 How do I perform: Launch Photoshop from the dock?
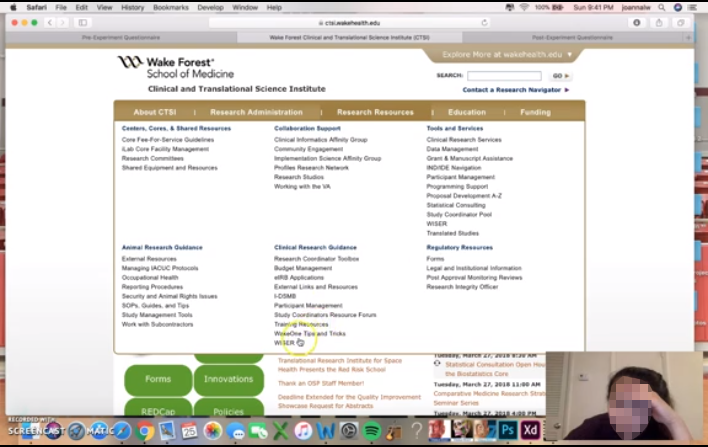[508, 430]
